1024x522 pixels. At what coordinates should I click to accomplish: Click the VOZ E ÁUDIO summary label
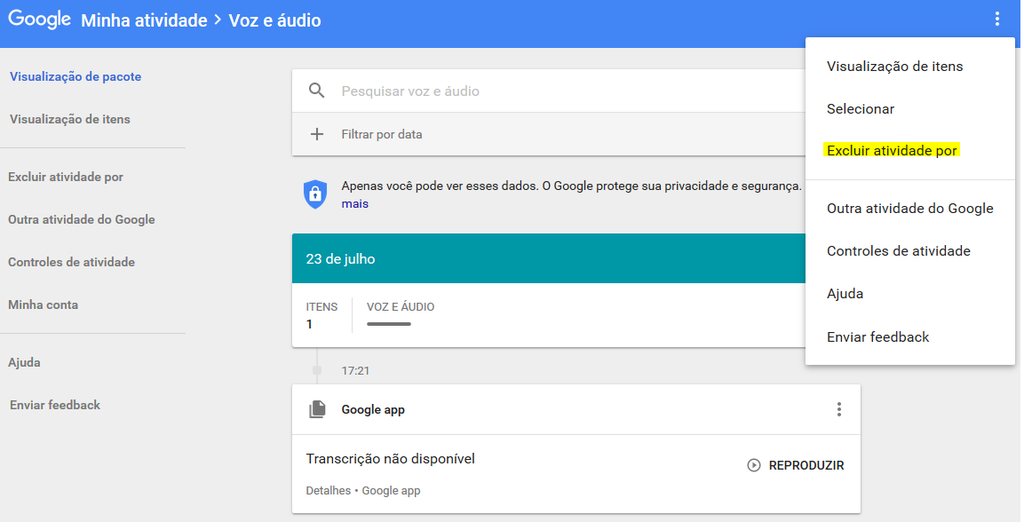(x=400, y=307)
